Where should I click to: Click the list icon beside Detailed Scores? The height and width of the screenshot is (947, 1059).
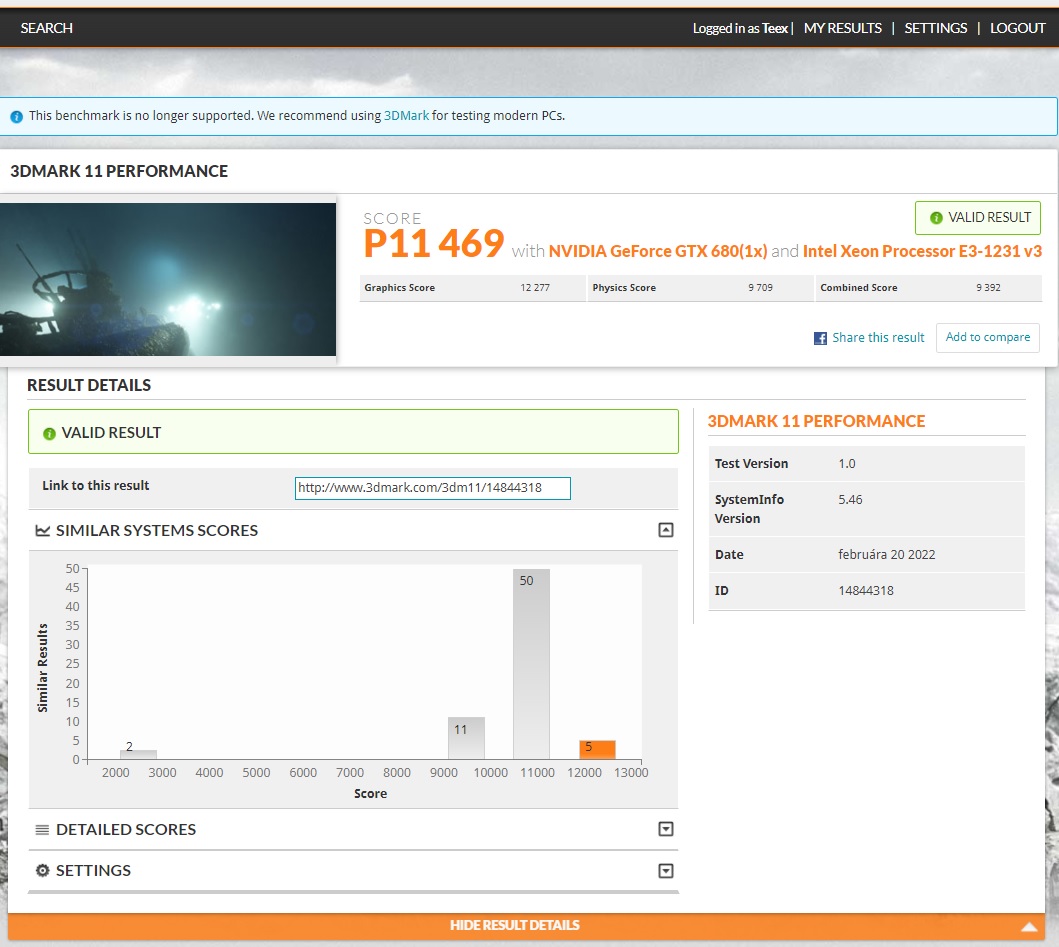[x=43, y=829]
